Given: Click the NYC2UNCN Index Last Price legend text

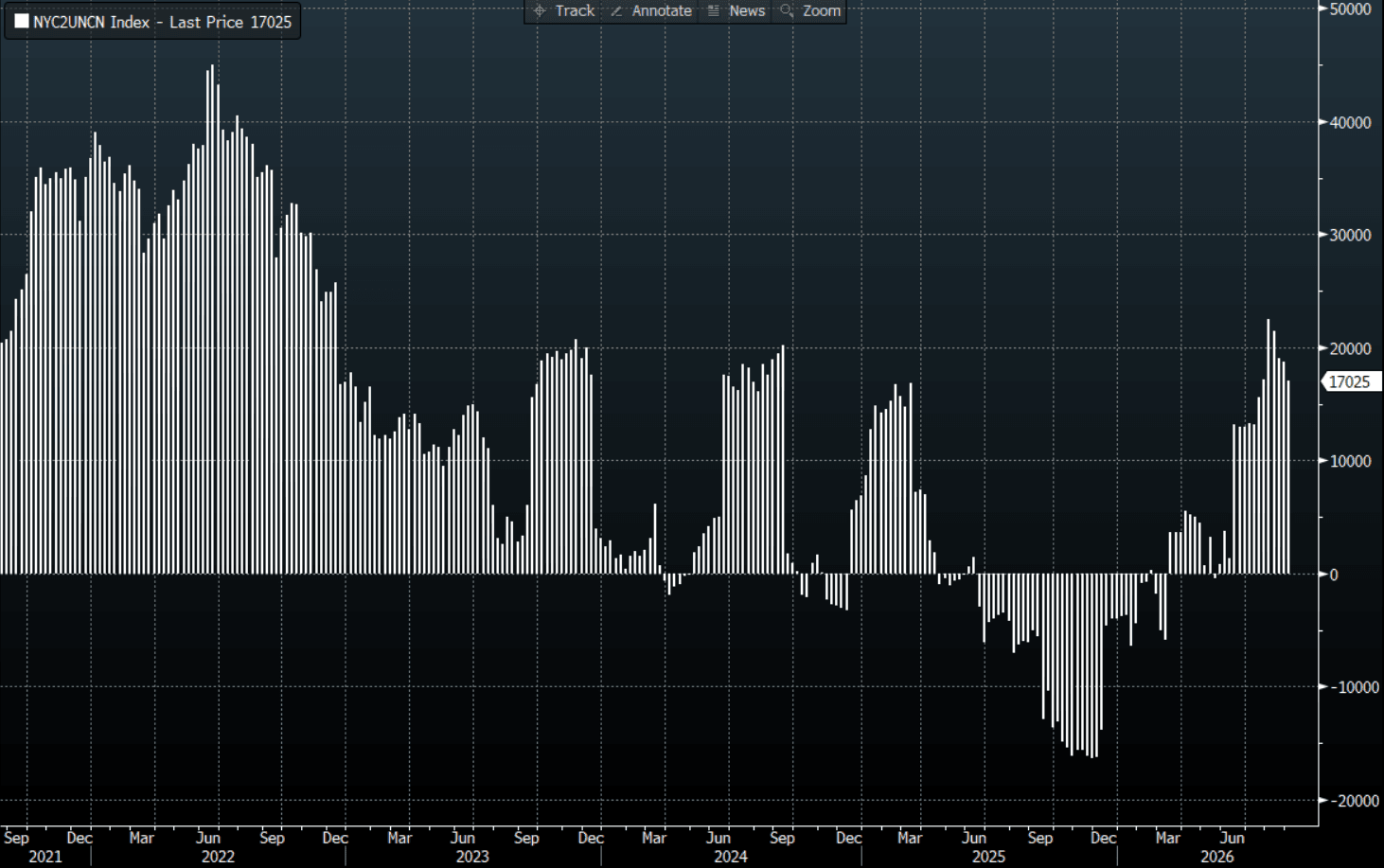Looking at the screenshot, I should (162, 22).
